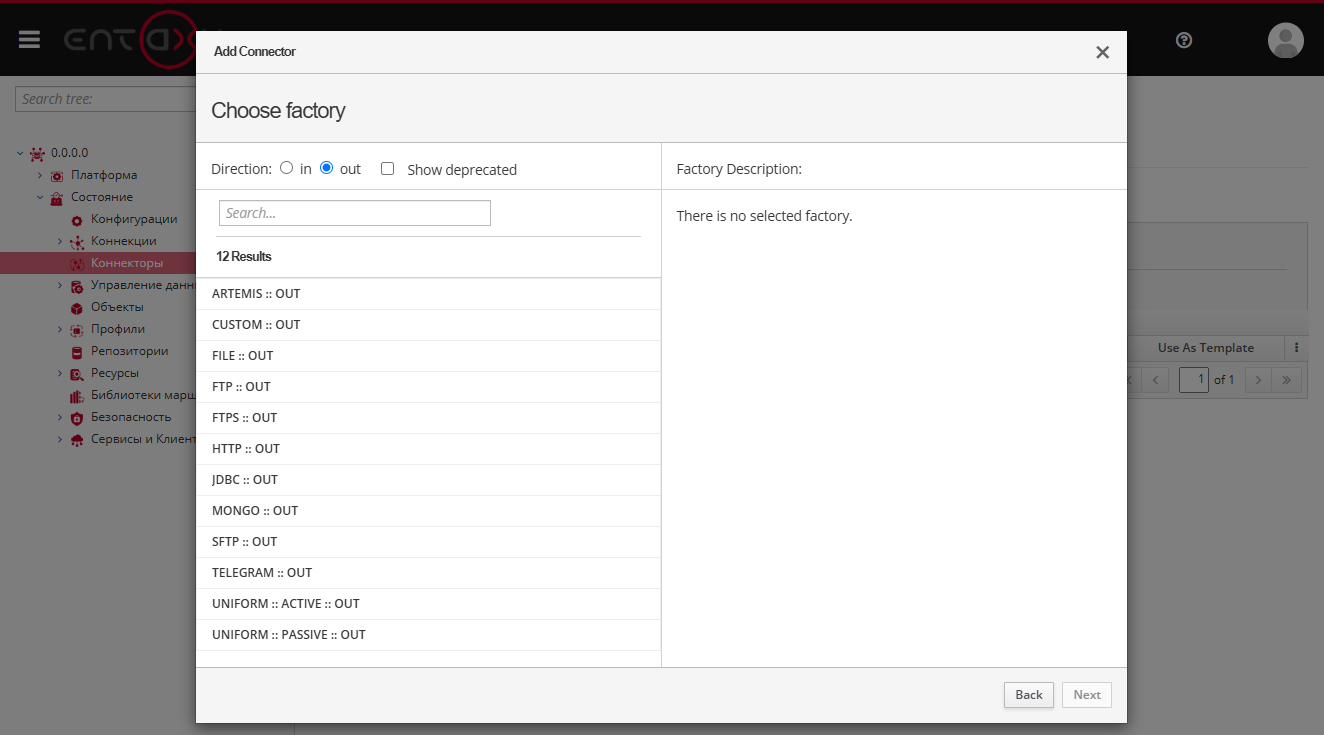
Task: Pick the UNIFORM :: PASSIVE :: OUT factory
Action: (x=289, y=635)
